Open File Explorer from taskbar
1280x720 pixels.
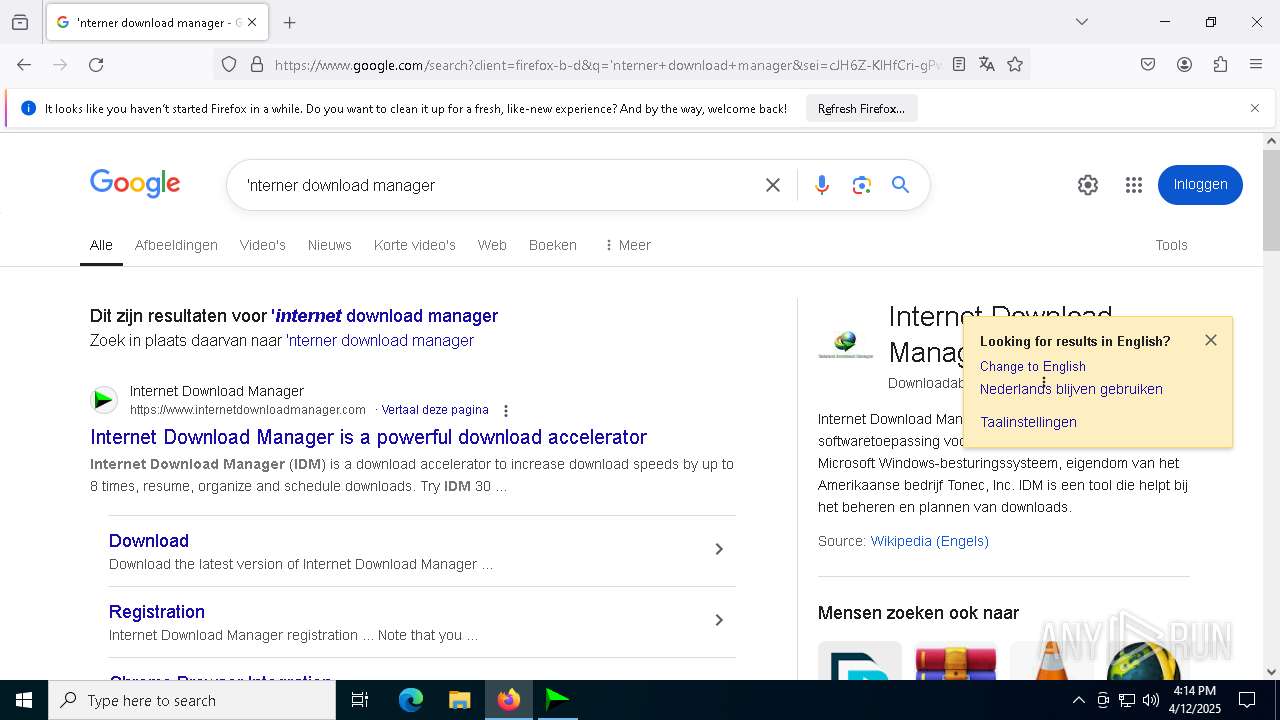[459, 700]
